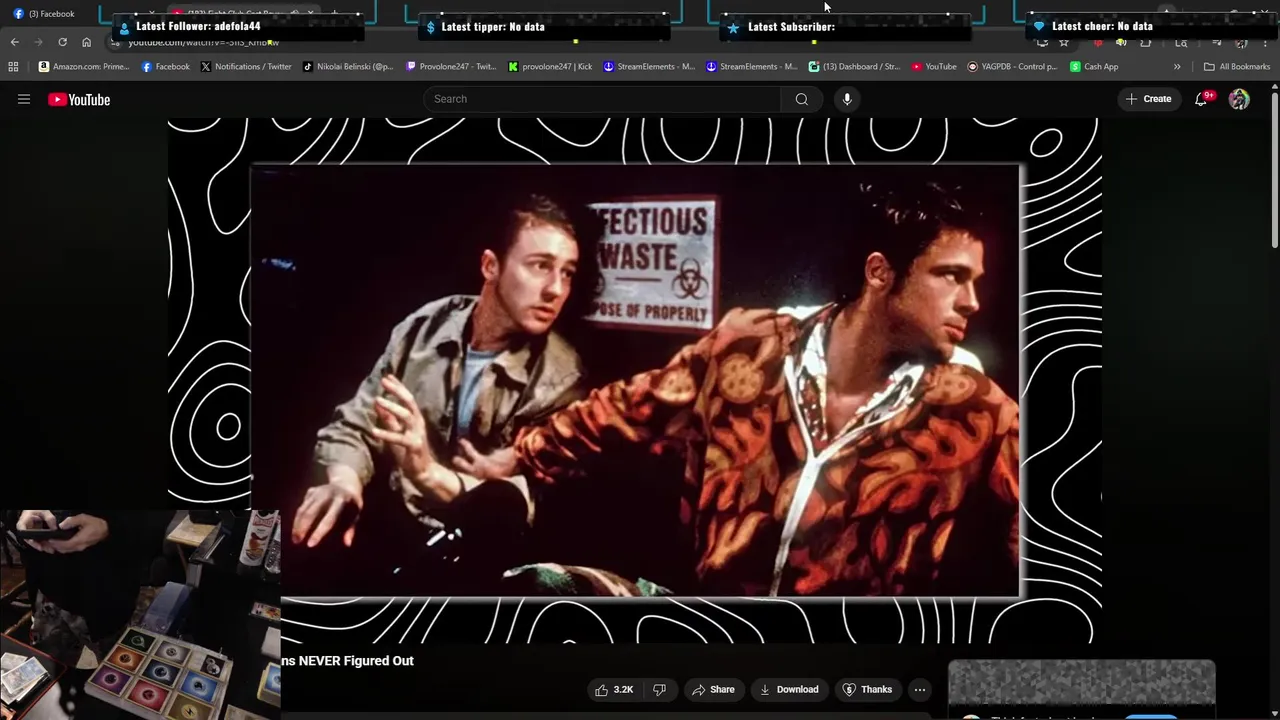This screenshot has height=720, width=1280.
Task: Open the browser home icon
Action: click(x=86, y=42)
